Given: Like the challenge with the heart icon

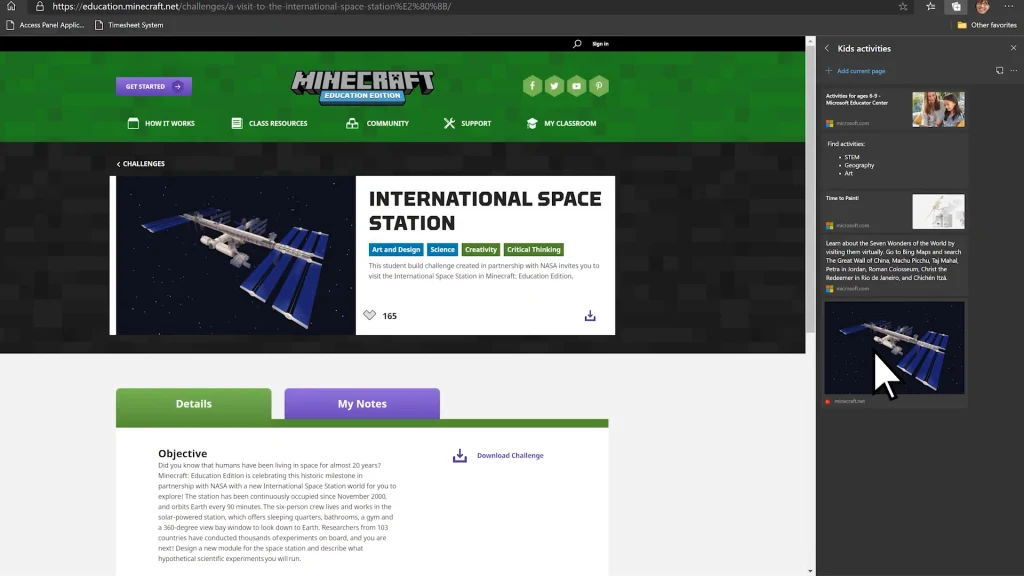Looking at the screenshot, I should pyautogui.click(x=370, y=315).
